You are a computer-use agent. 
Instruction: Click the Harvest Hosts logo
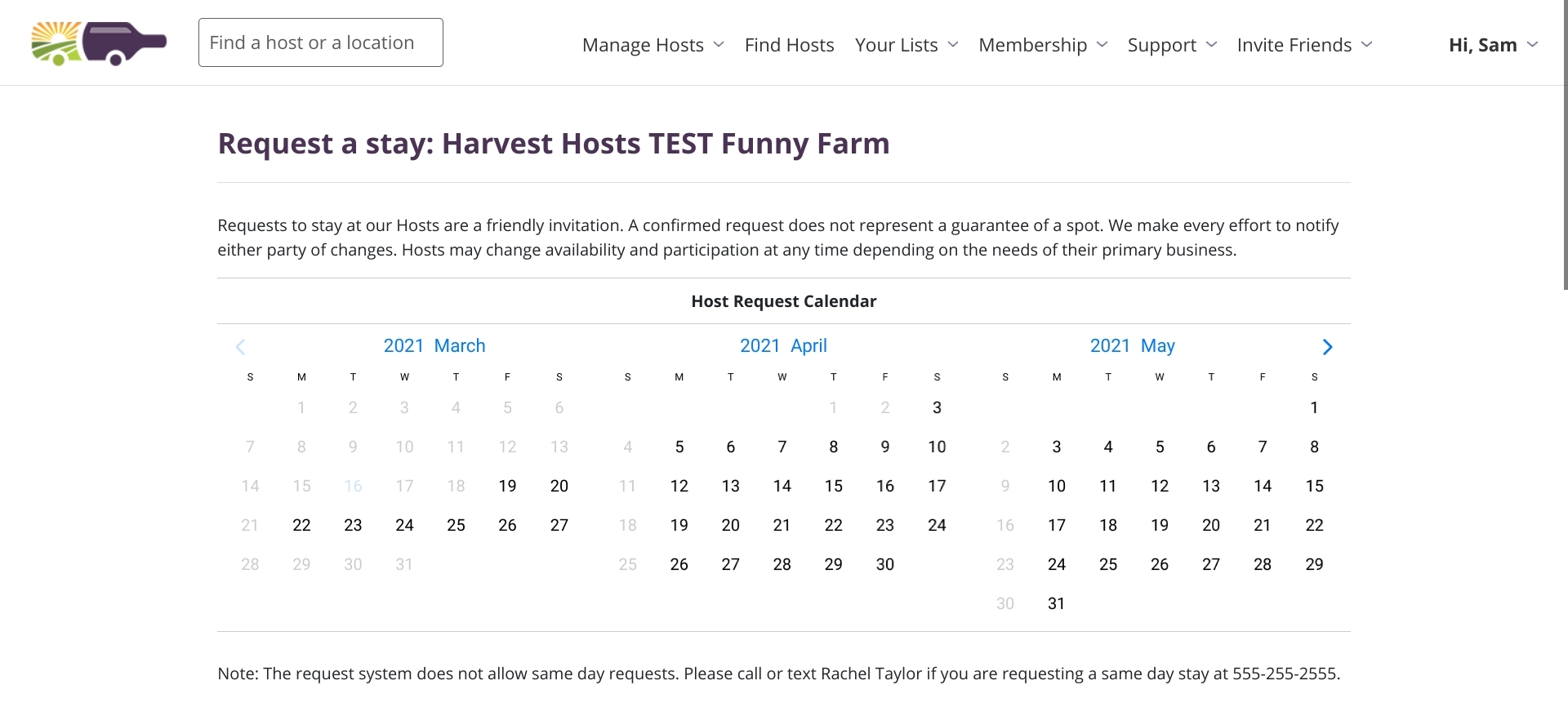tap(99, 43)
